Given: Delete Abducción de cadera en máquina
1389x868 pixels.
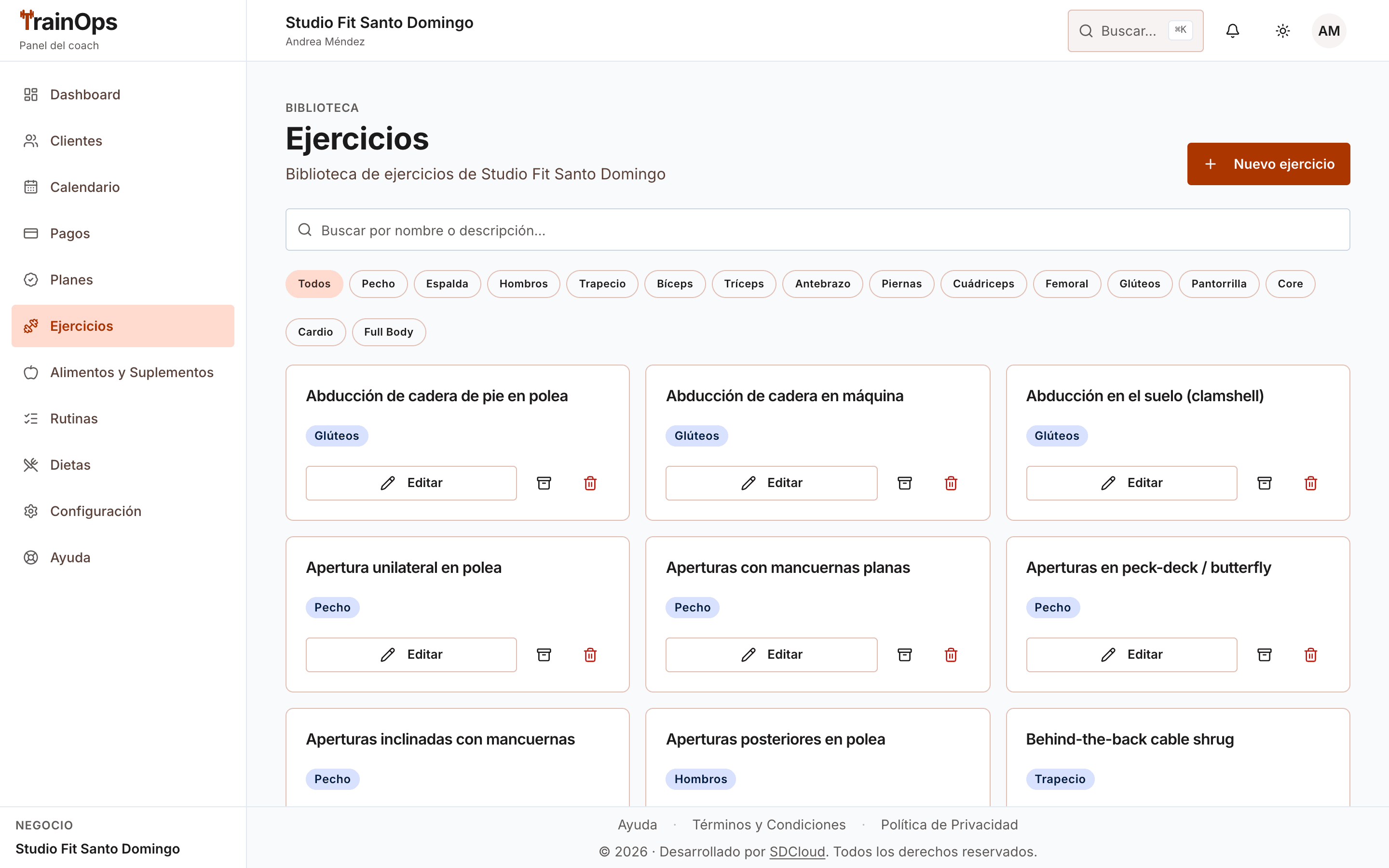Looking at the screenshot, I should tap(951, 483).
